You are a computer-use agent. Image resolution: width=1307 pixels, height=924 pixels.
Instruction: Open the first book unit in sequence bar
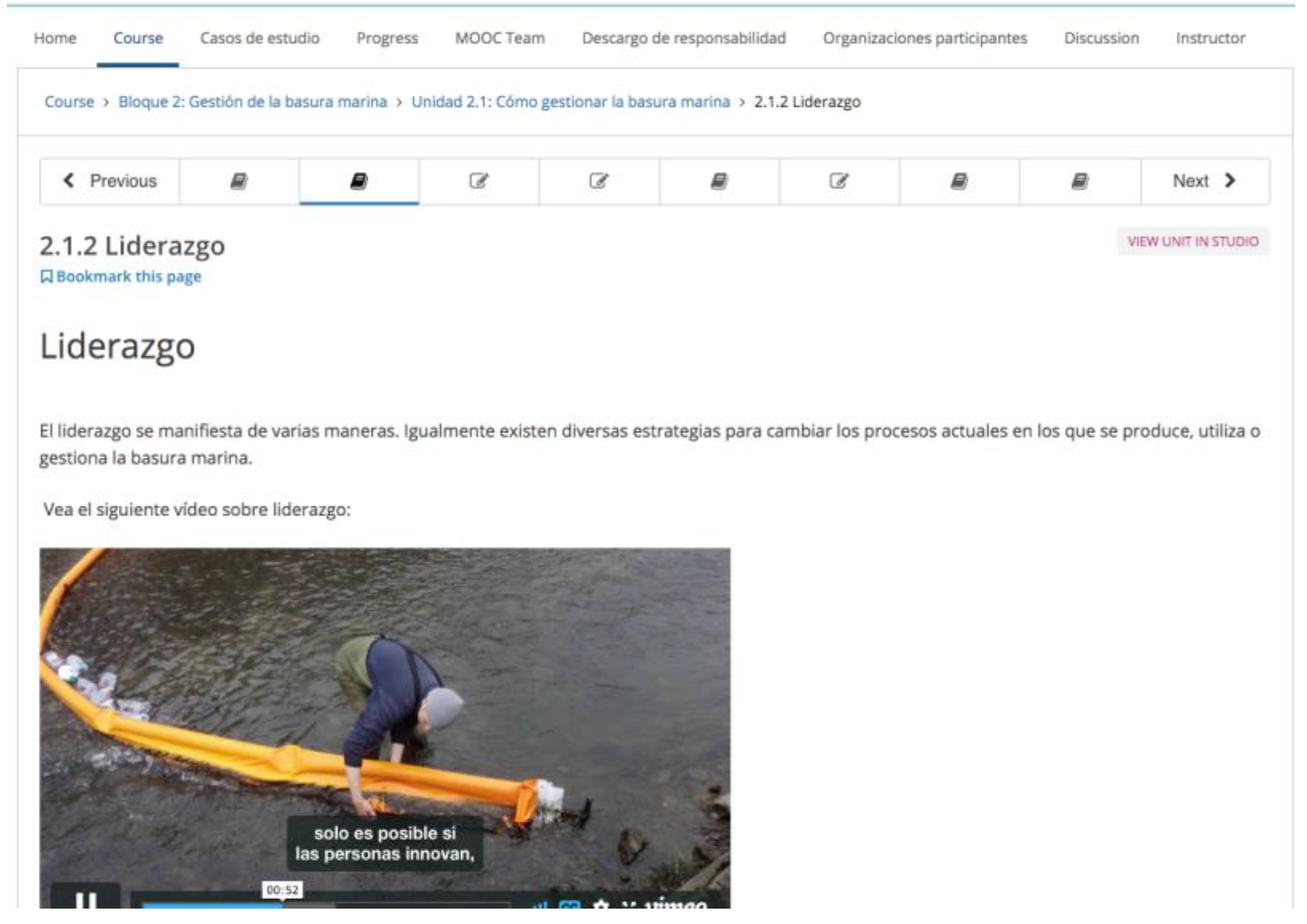pyautogui.click(x=239, y=182)
